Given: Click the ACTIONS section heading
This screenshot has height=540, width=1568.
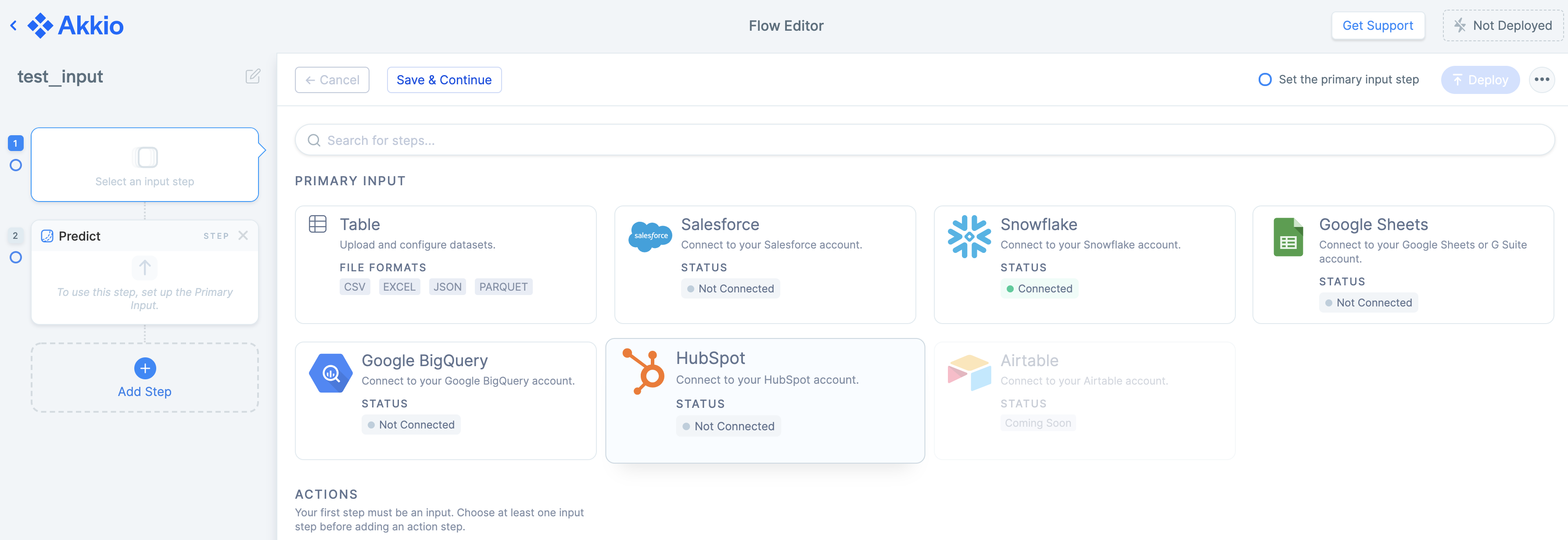Looking at the screenshot, I should point(326,494).
